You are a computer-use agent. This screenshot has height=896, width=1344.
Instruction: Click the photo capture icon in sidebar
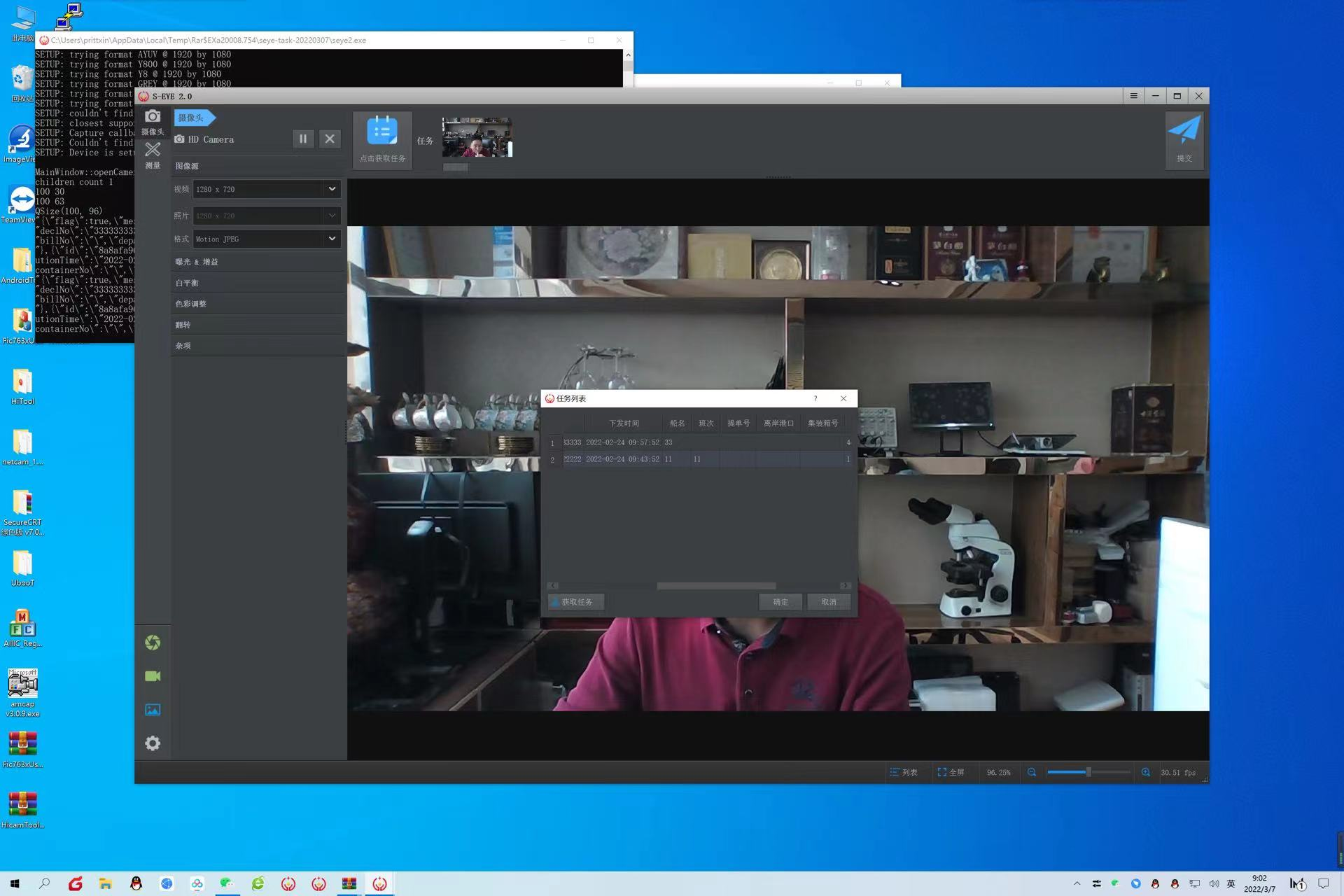152,642
